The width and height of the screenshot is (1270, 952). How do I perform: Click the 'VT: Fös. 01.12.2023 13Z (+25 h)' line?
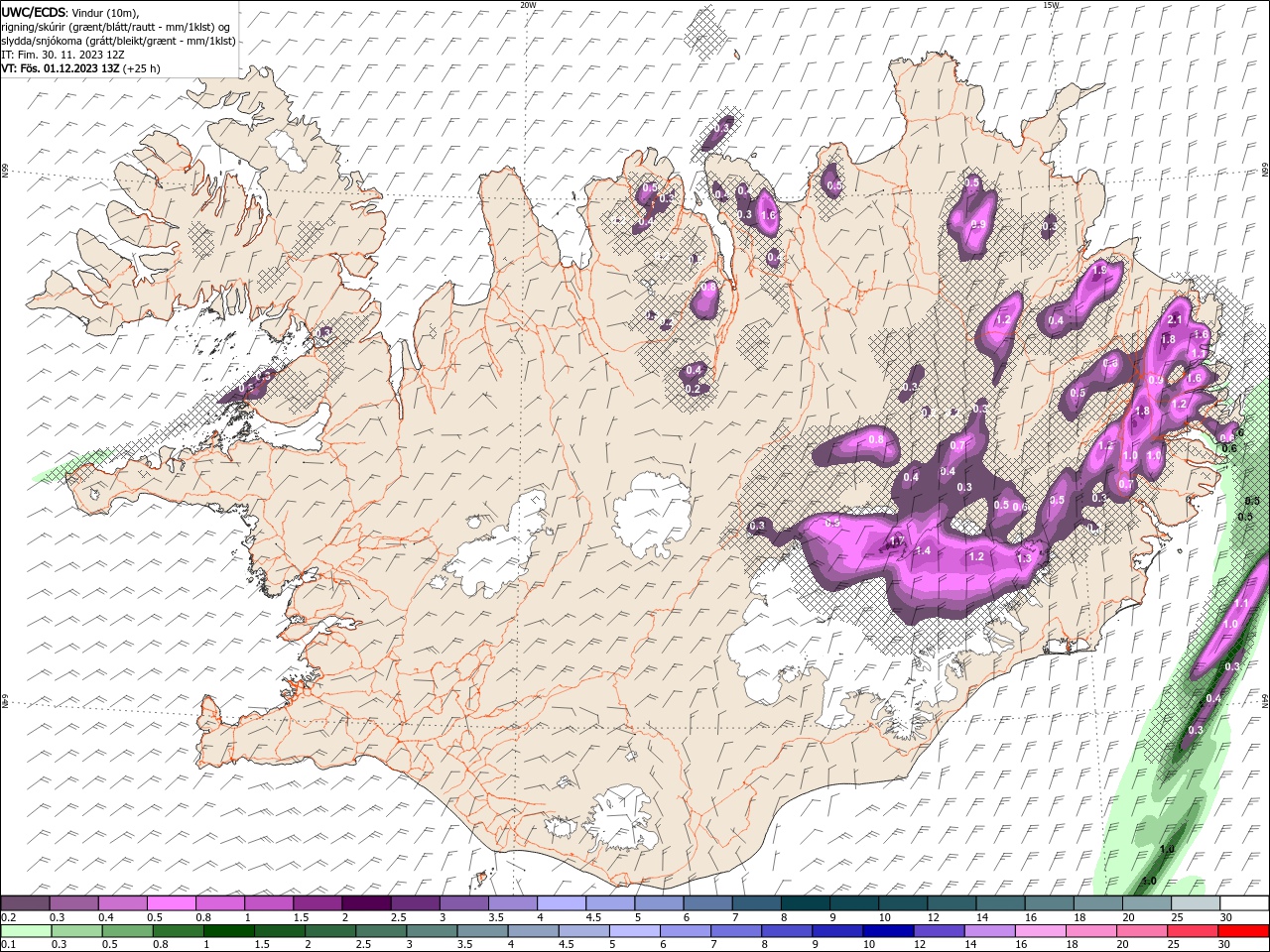click(x=80, y=68)
